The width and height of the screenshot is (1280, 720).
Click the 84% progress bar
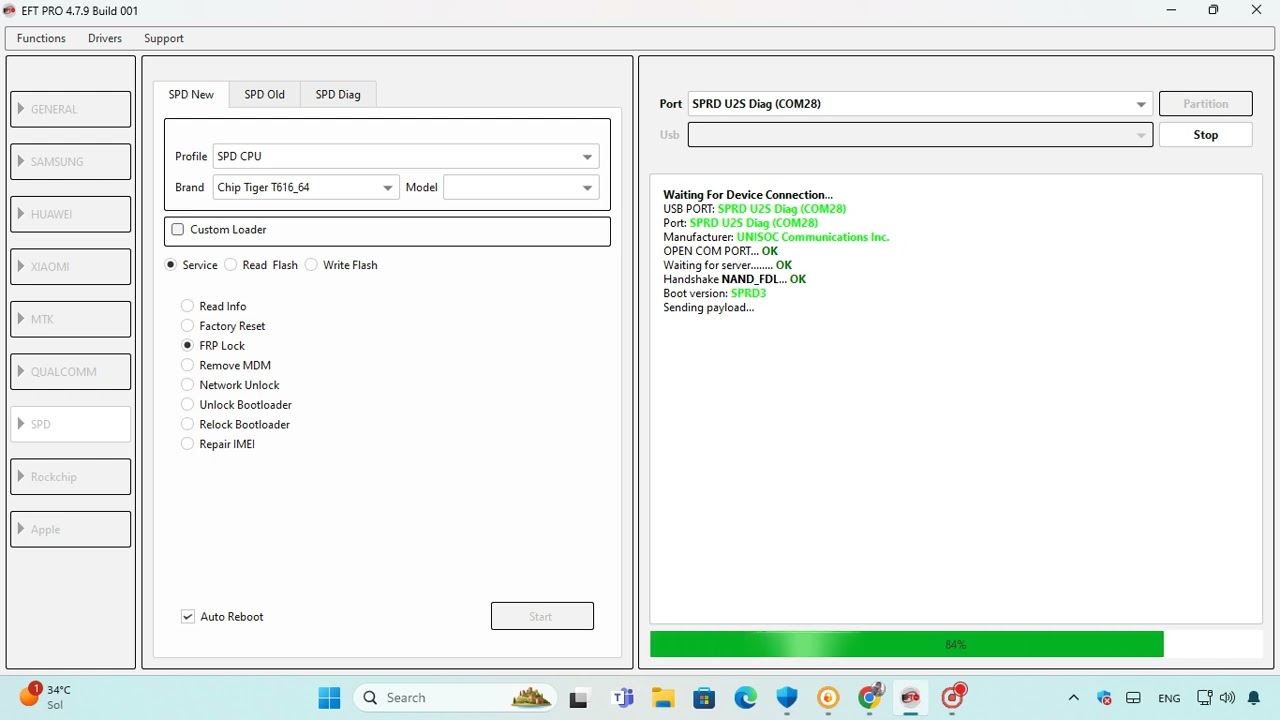tap(956, 644)
